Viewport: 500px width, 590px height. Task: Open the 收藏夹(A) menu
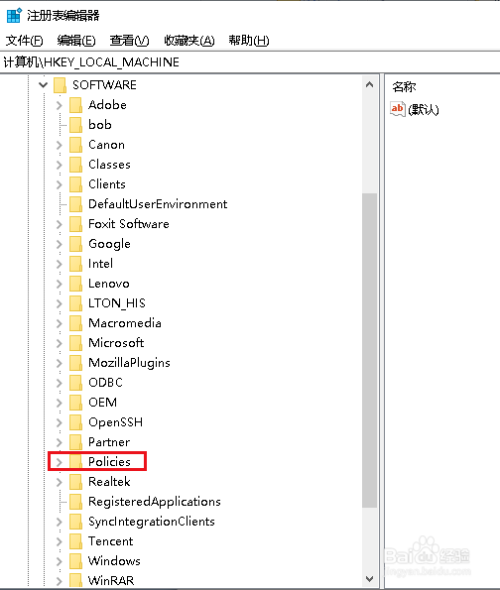189,40
